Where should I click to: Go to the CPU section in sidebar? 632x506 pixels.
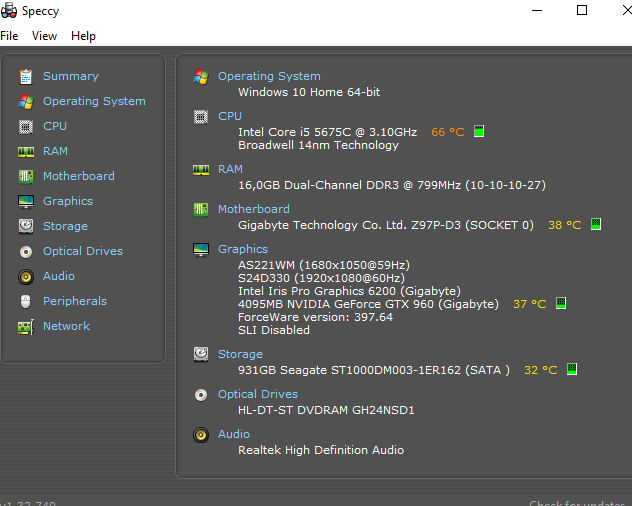click(x=55, y=126)
